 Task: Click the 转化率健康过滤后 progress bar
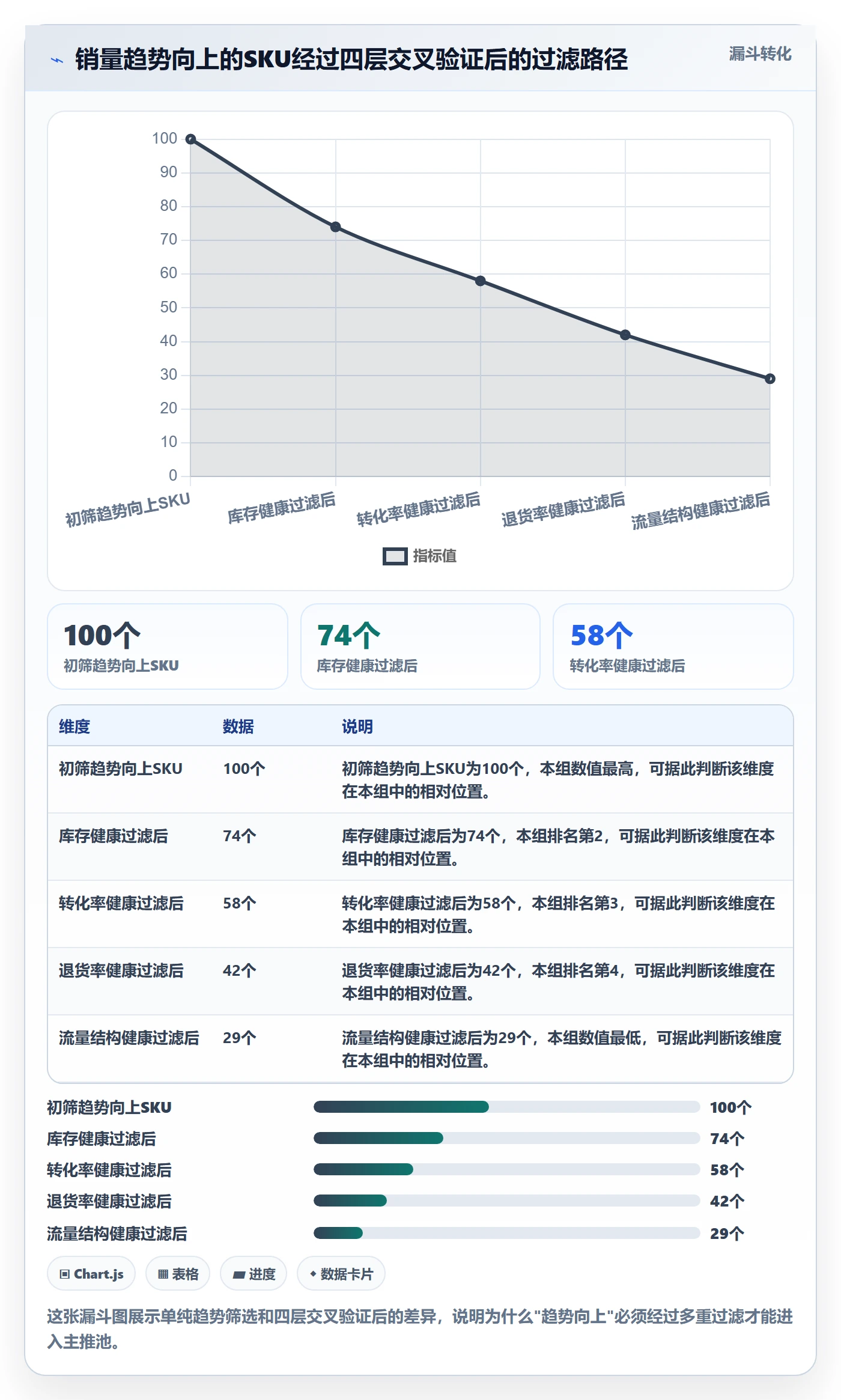pos(507,1169)
